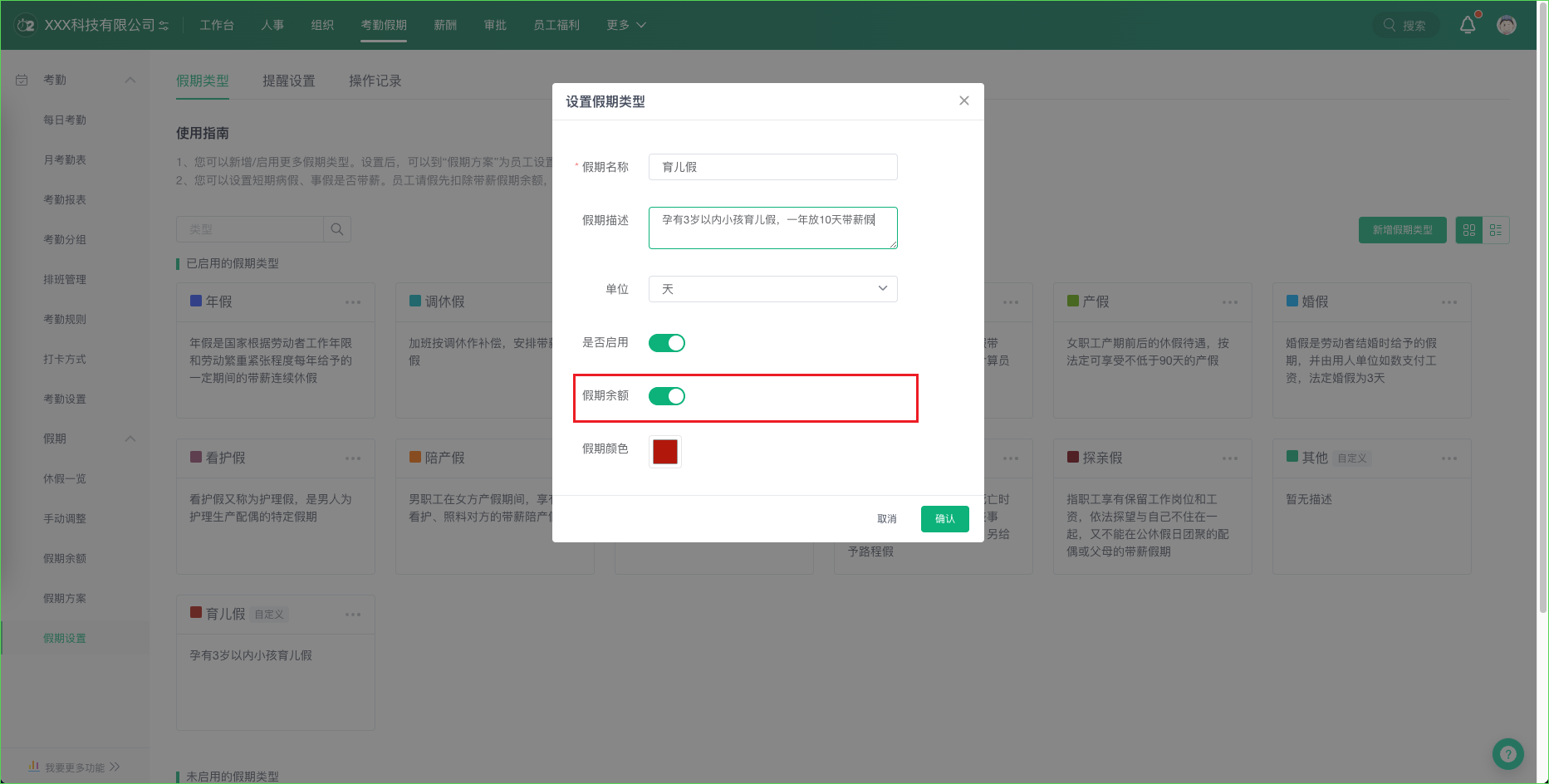
Task: Switch to list view
Action: [1496, 230]
